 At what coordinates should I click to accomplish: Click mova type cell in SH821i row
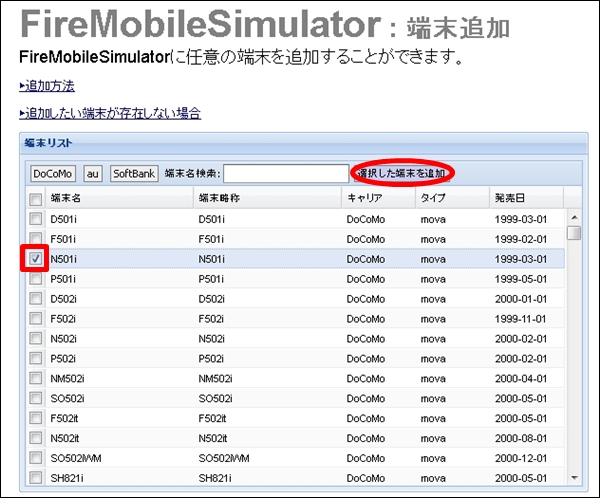[433, 478]
